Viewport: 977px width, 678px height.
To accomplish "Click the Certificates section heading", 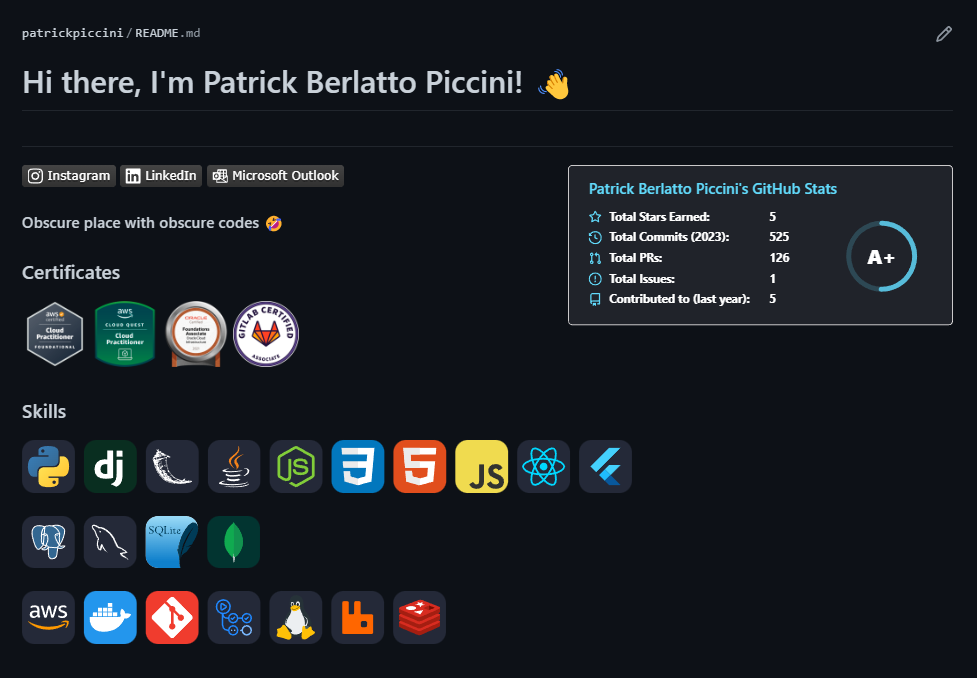I will click(71, 272).
